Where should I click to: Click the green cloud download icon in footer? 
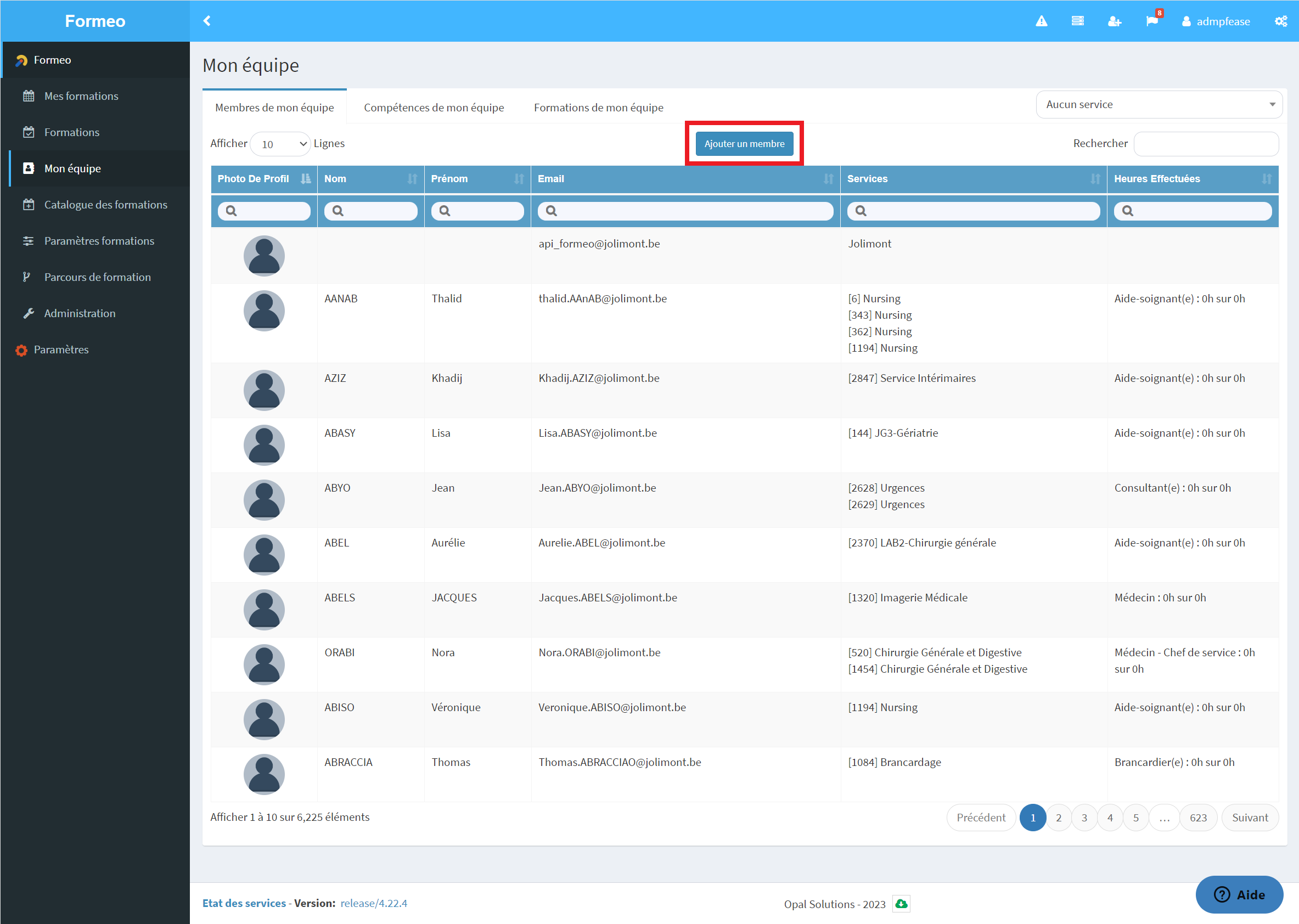tap(901, 904)
